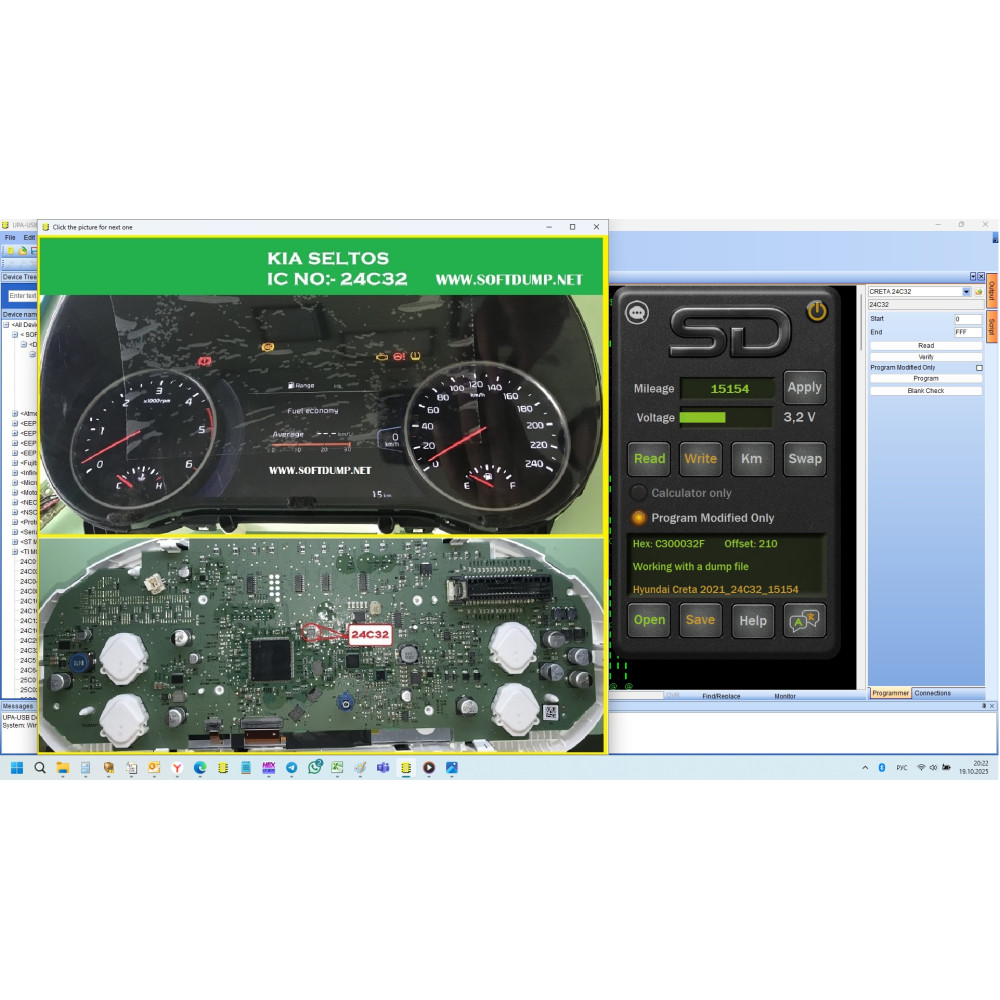
Task: Open Outlook from the taskbar
Action: (154, 767)
